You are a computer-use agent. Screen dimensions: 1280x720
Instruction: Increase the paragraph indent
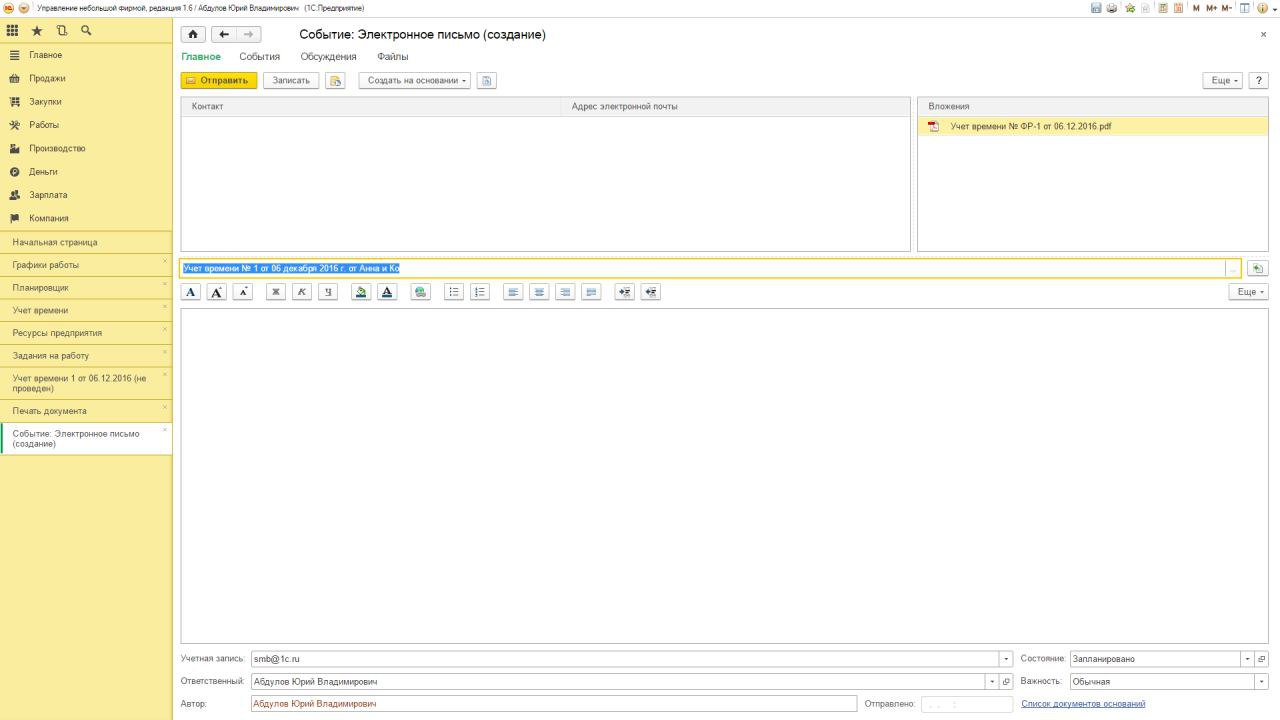tap(625, 292)
